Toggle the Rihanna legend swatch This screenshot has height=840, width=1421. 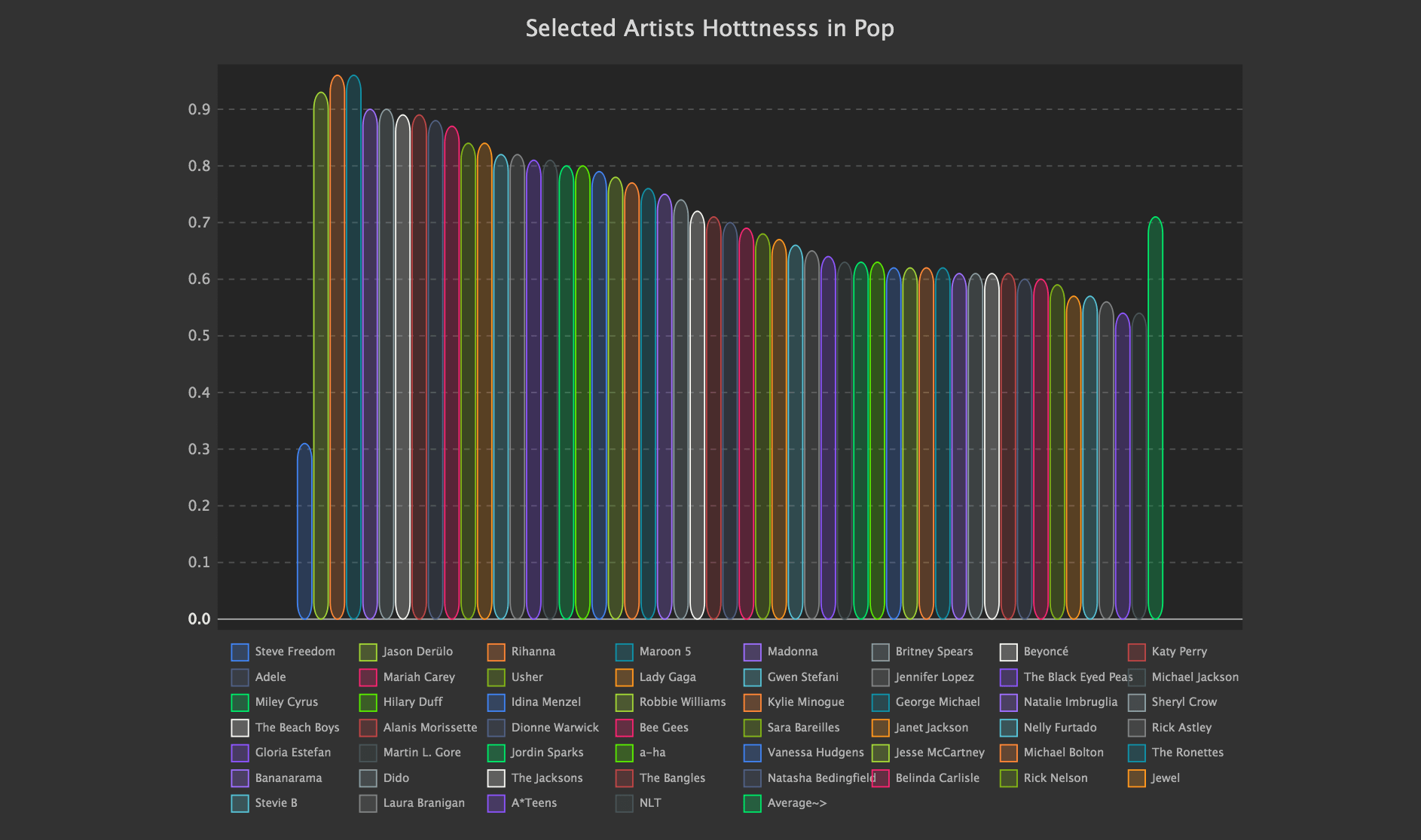496,652
